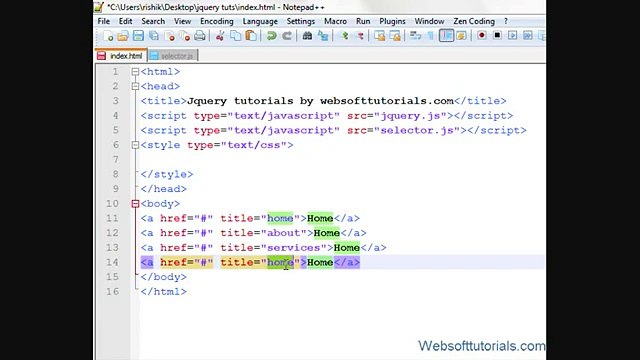Open the Language menu
This screenshot has width=640, height=360.
(x=260, y=21)
